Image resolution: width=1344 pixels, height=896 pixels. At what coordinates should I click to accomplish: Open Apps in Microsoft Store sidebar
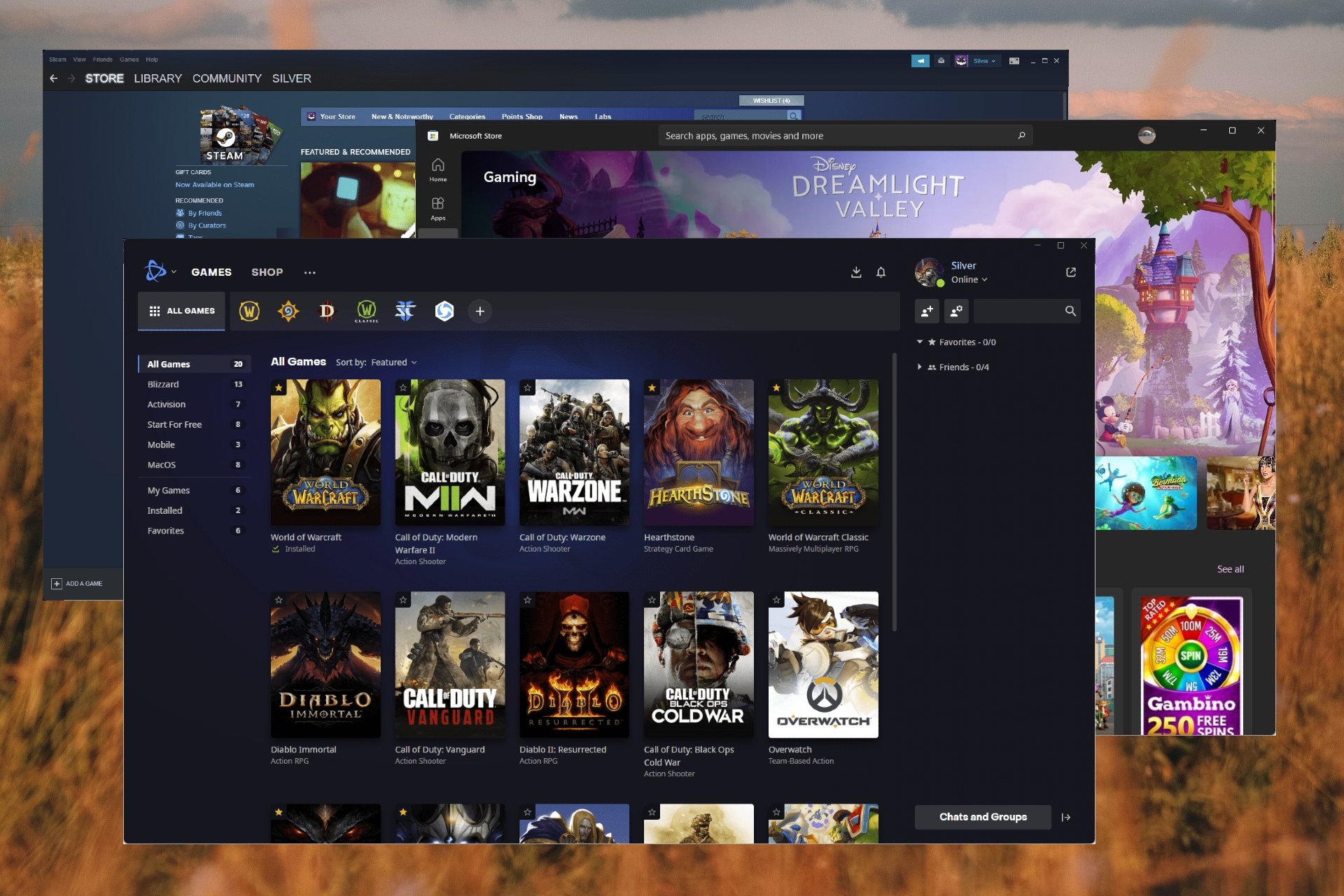click(x=438, y=208)
